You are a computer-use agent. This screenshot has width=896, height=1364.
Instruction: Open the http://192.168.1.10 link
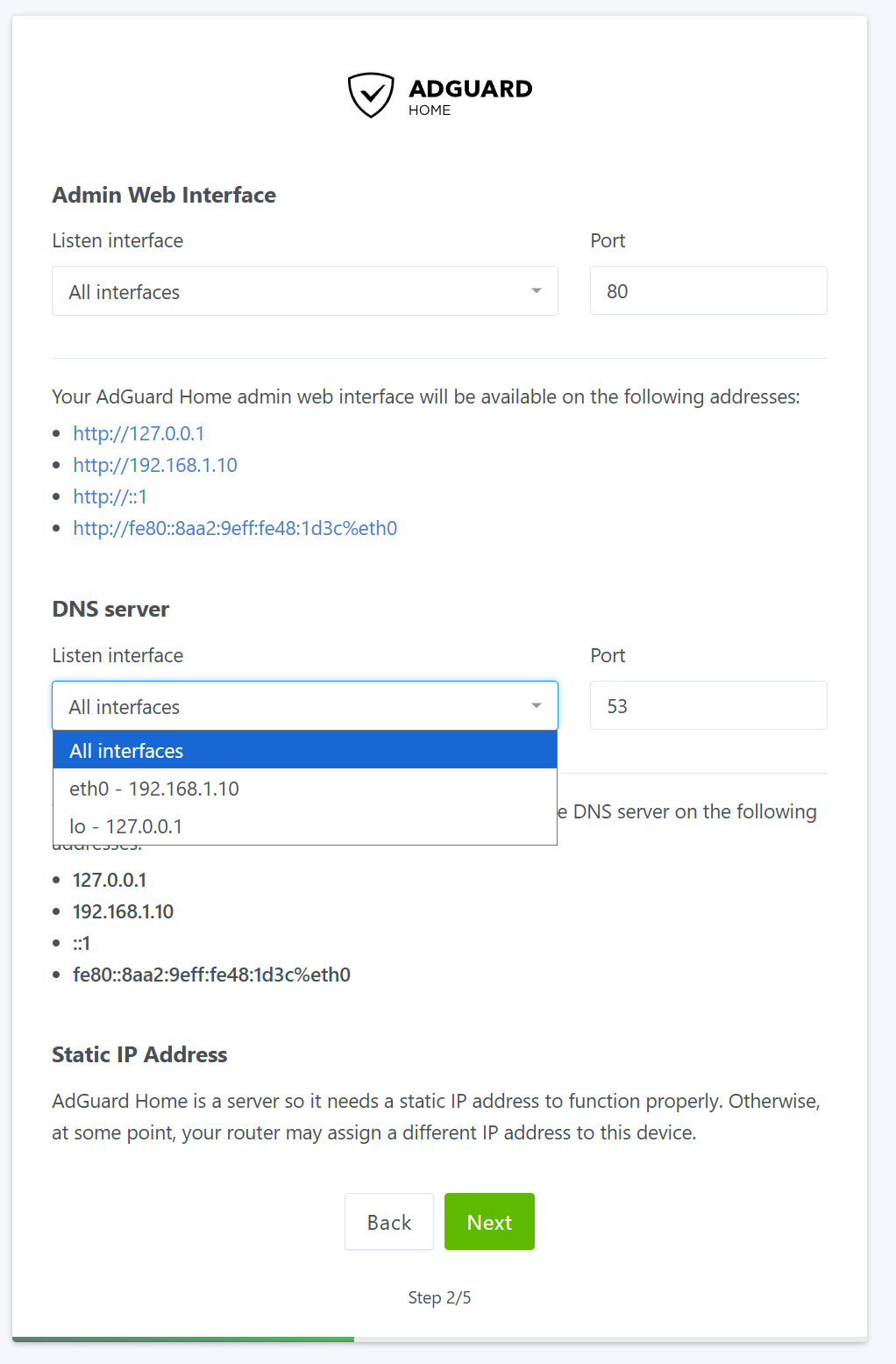coord(155,465)
